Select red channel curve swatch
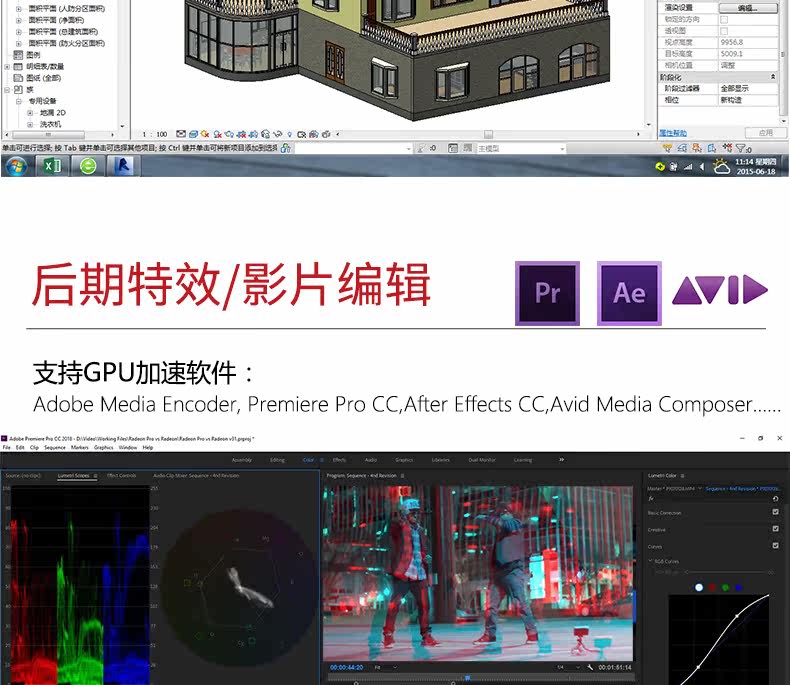Image resolution: width=790 pixels, height=685 pixels. (712, 587)
